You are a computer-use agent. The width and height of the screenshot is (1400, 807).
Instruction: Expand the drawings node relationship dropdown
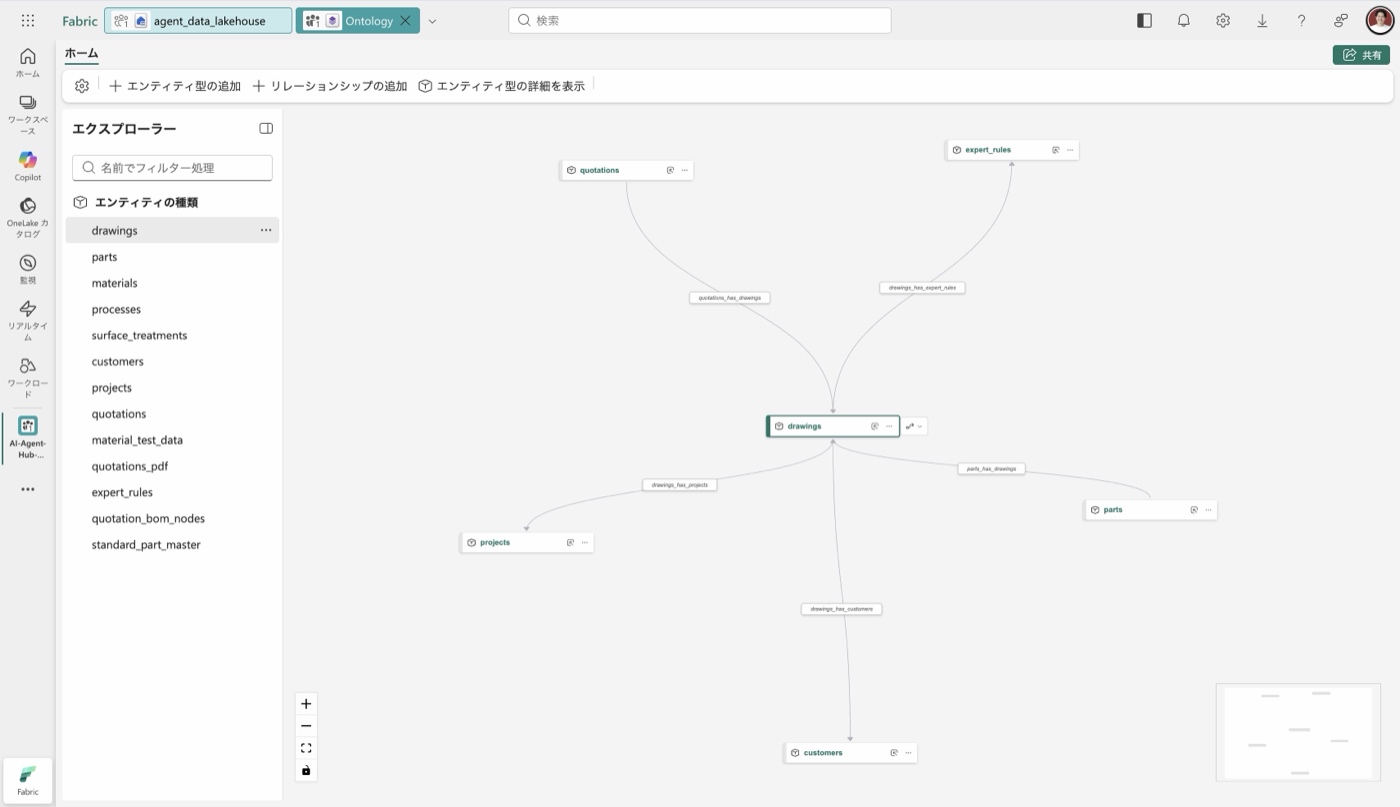pos(914,426)
